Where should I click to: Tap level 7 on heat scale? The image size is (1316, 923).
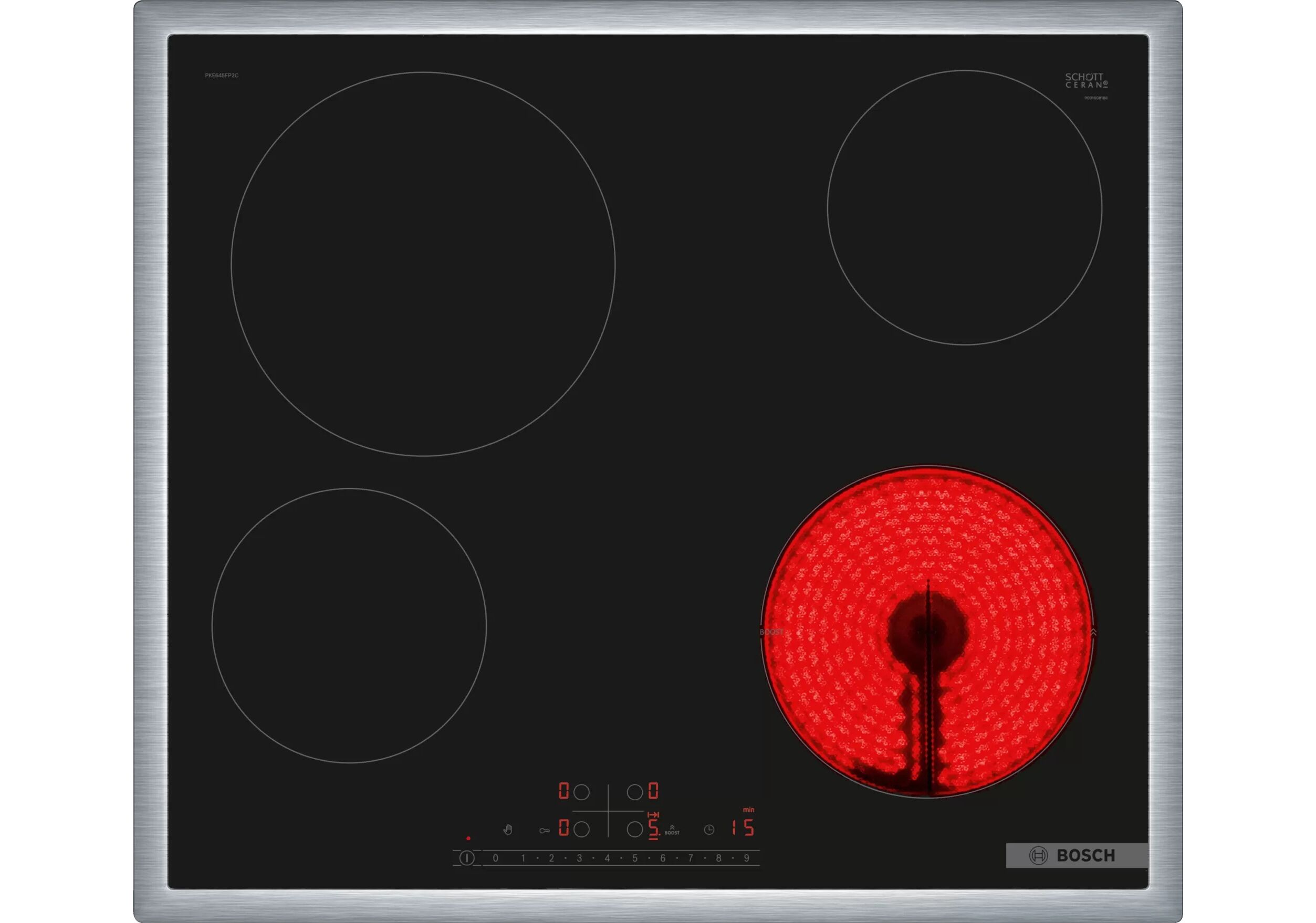tap(690, 858)
